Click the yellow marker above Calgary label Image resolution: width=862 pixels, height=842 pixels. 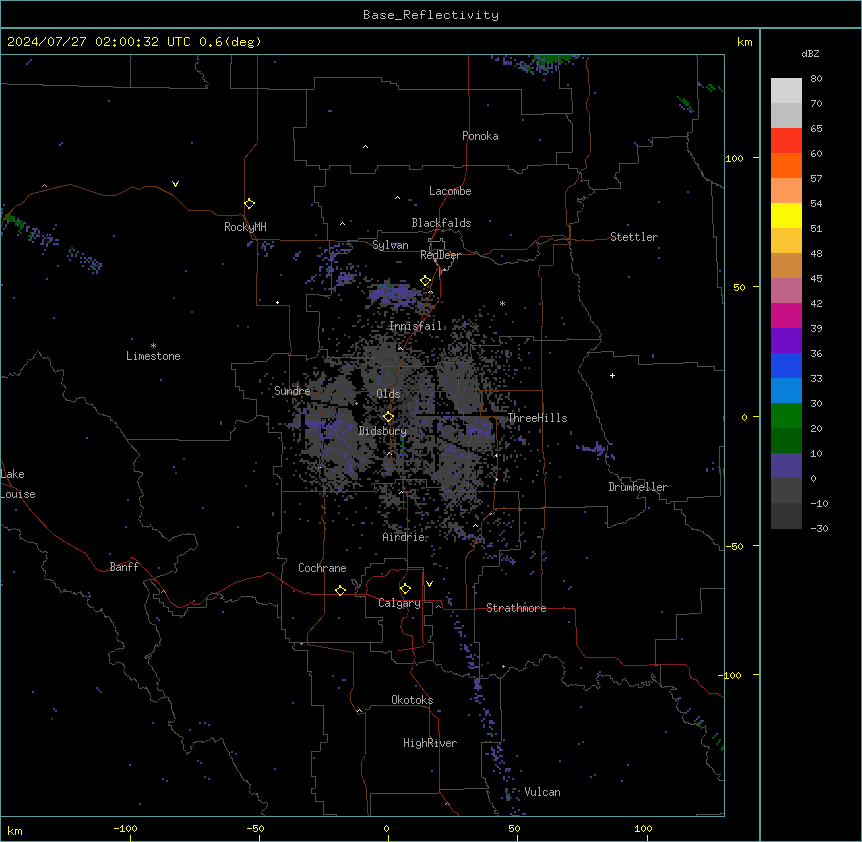pos(405,589)
